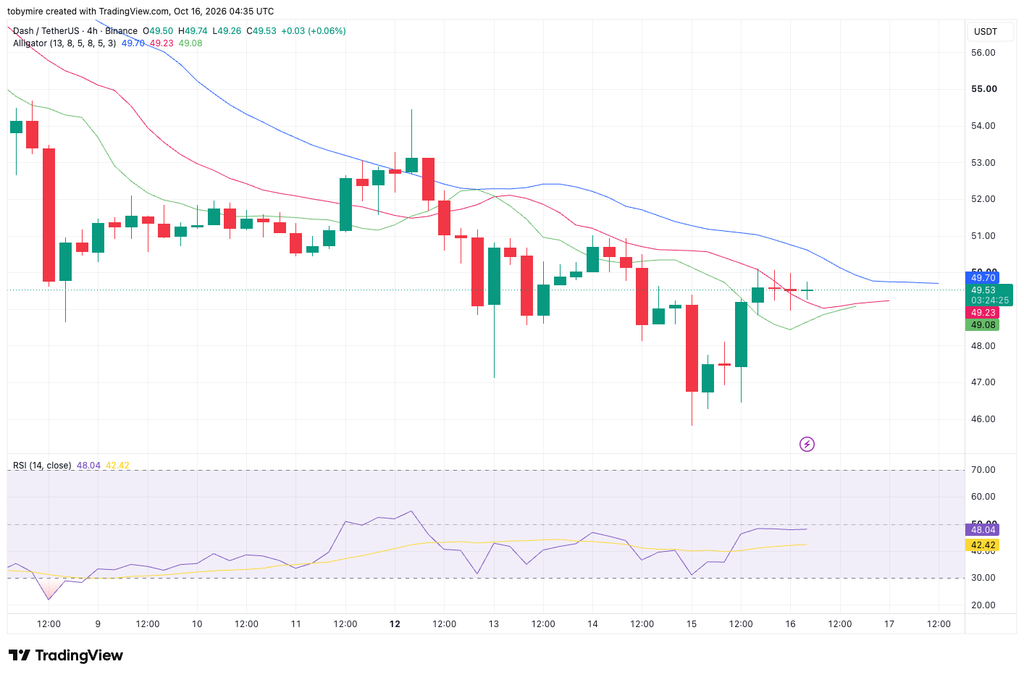
Task: Click the bold 55.00 price axis label
Action: tap(984, 89)
